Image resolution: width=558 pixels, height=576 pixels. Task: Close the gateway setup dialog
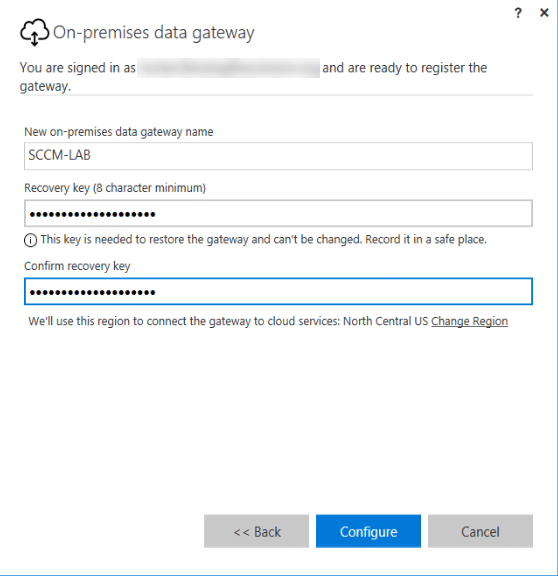tap(544, 13)
